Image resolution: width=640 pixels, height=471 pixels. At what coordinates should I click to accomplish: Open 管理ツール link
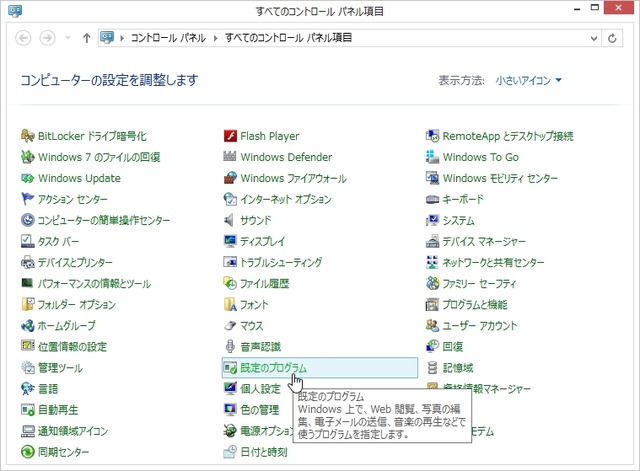[x=60, y=368]
